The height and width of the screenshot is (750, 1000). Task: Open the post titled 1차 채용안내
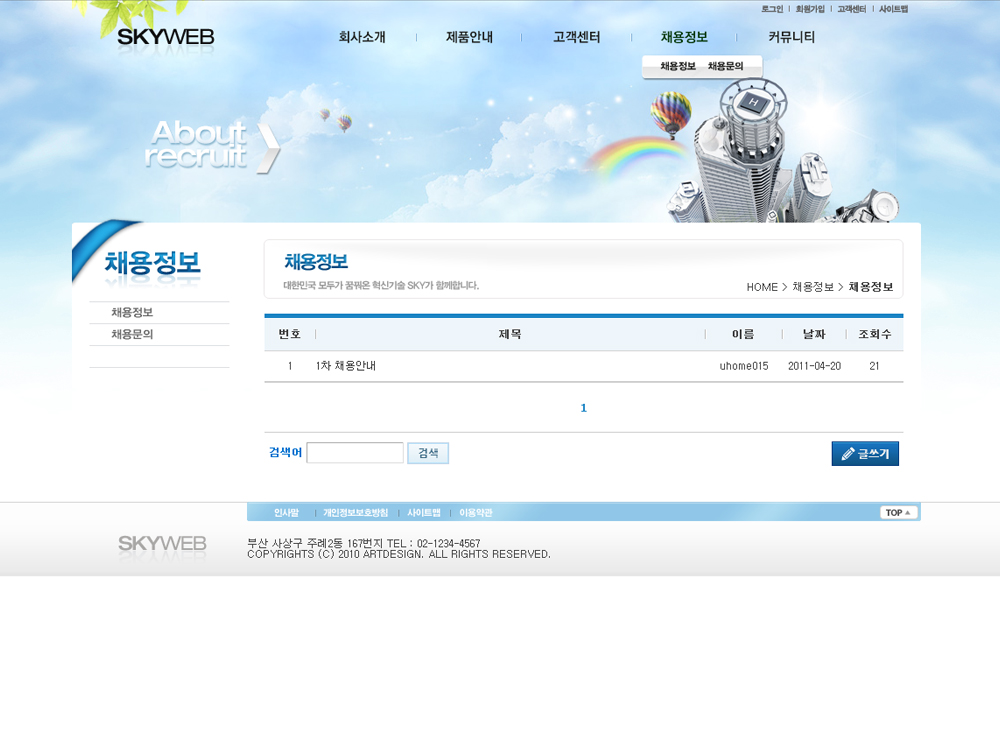pos(346,366)
